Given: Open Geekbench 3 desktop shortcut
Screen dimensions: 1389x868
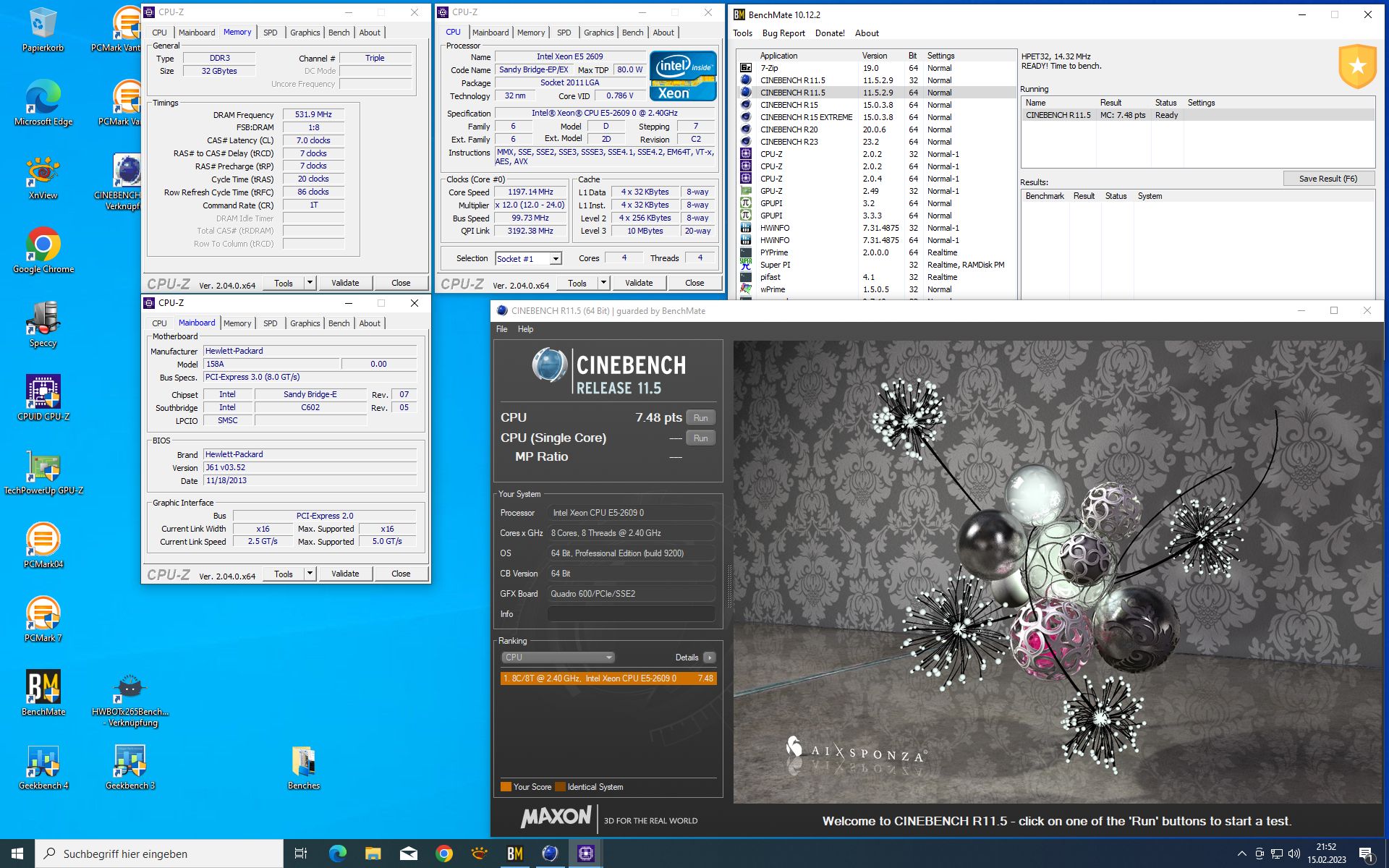Looking at the screenshot, I should (130, 767).
